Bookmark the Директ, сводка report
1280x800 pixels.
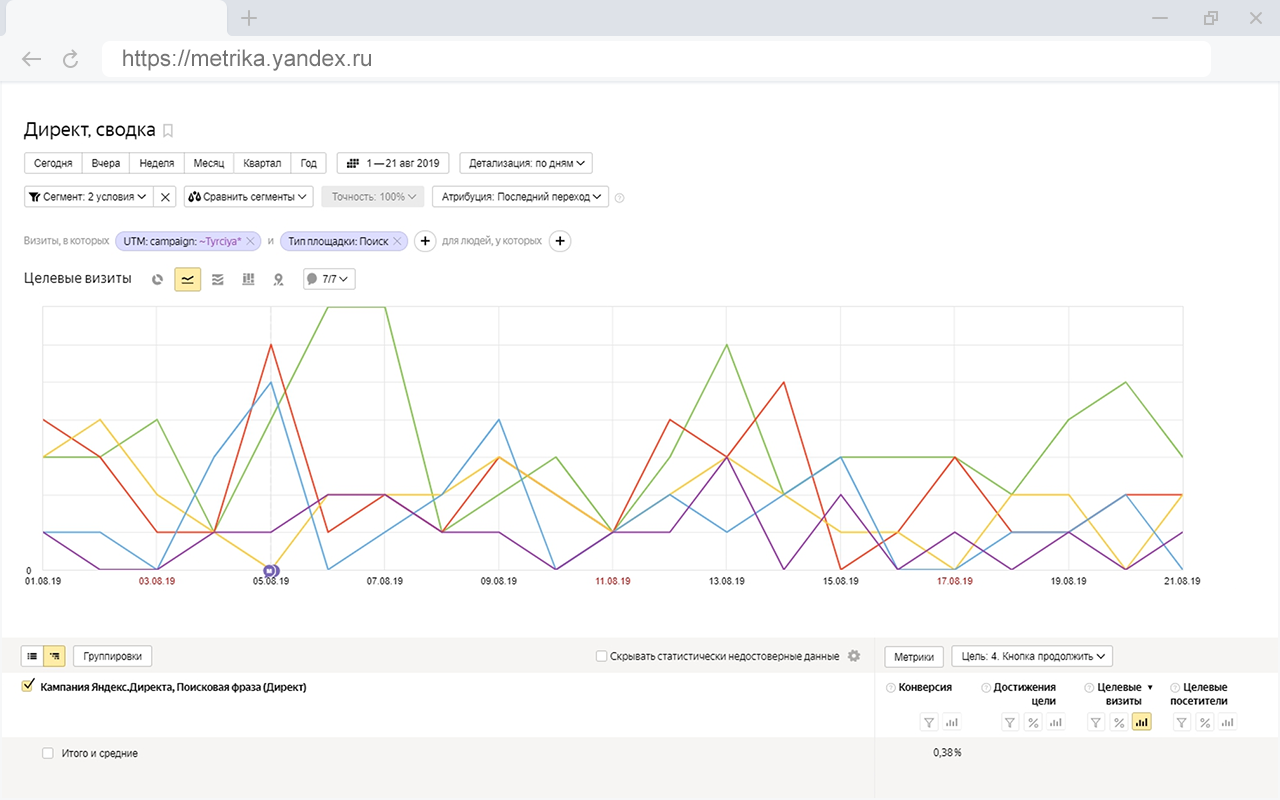(x=168, y=130)
